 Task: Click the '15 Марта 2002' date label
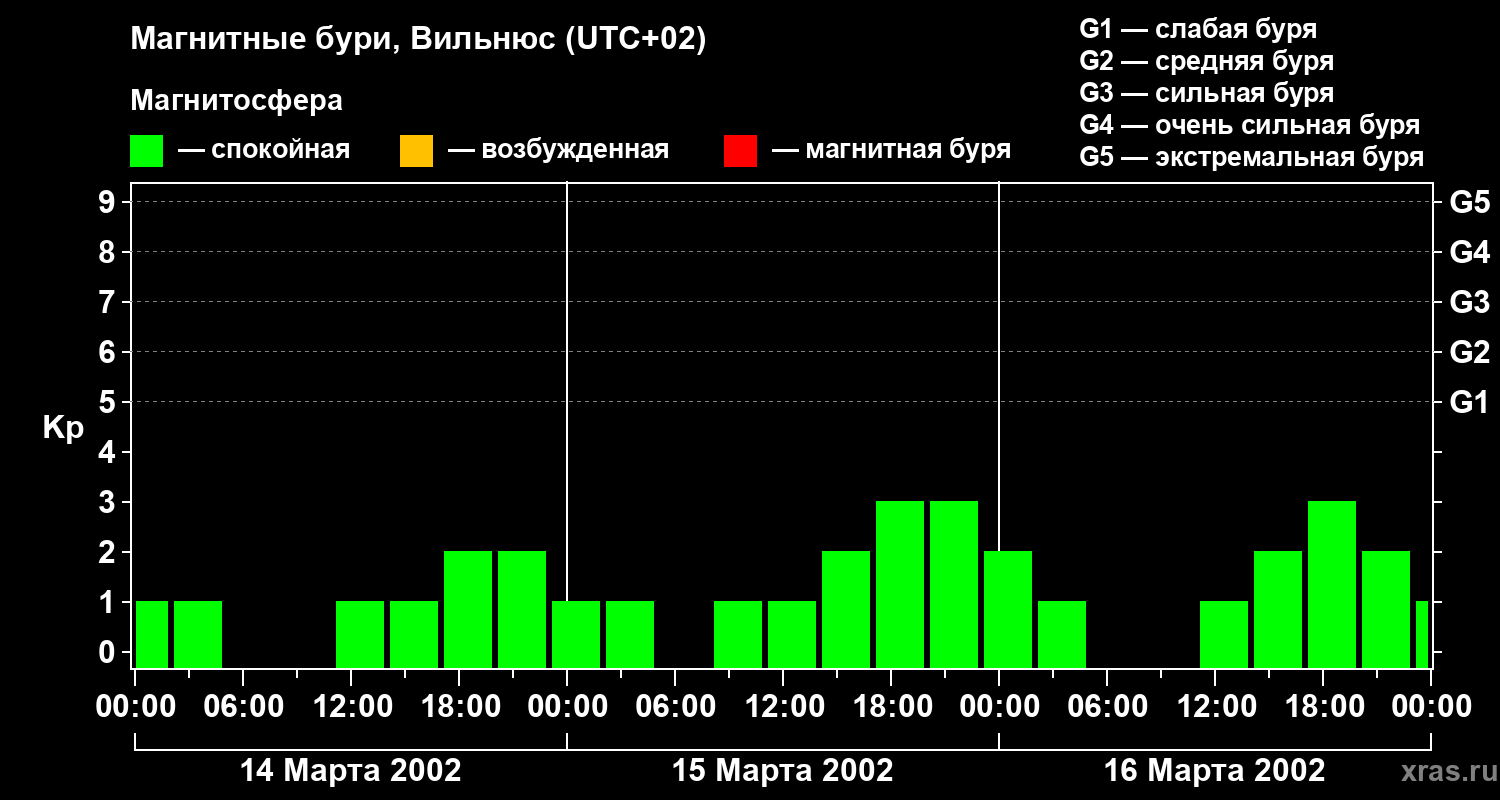click(783, 771)
